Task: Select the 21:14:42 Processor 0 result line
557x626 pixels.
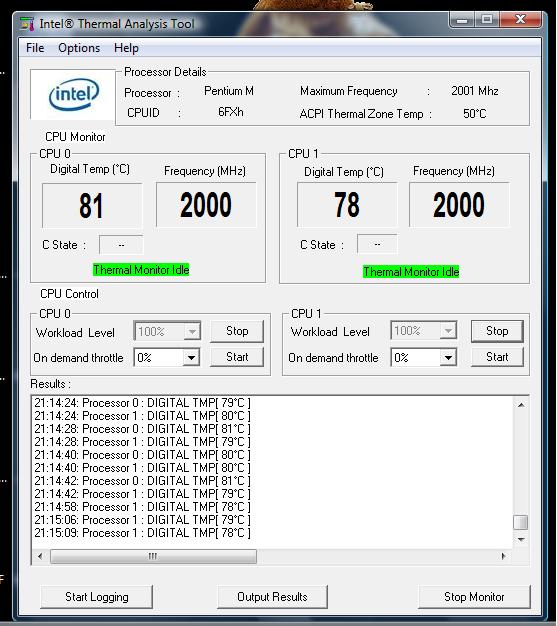Action: pos(142,481)
